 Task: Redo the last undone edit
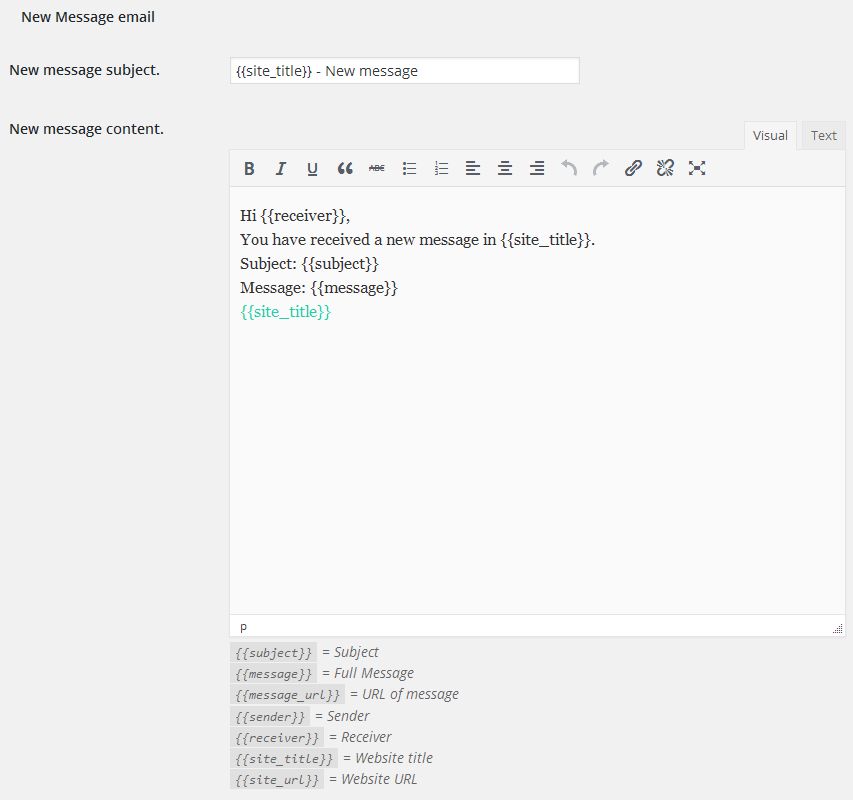pyautogui.click(x=601, y=169)
